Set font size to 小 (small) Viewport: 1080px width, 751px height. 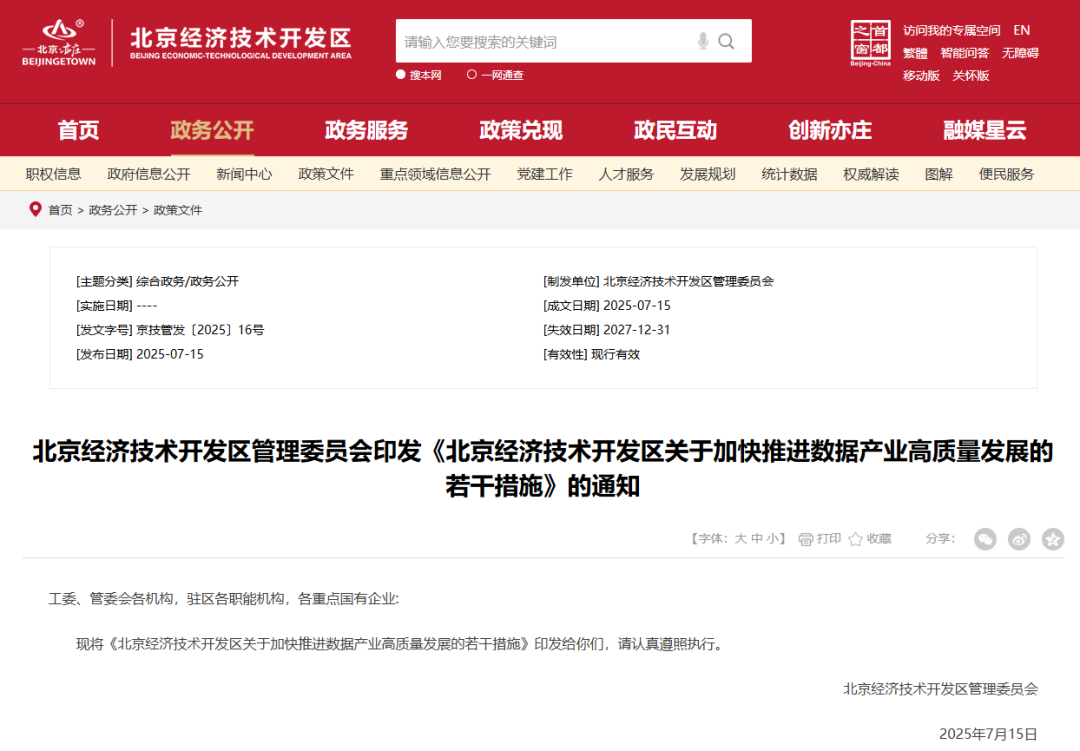coord(774,539)
